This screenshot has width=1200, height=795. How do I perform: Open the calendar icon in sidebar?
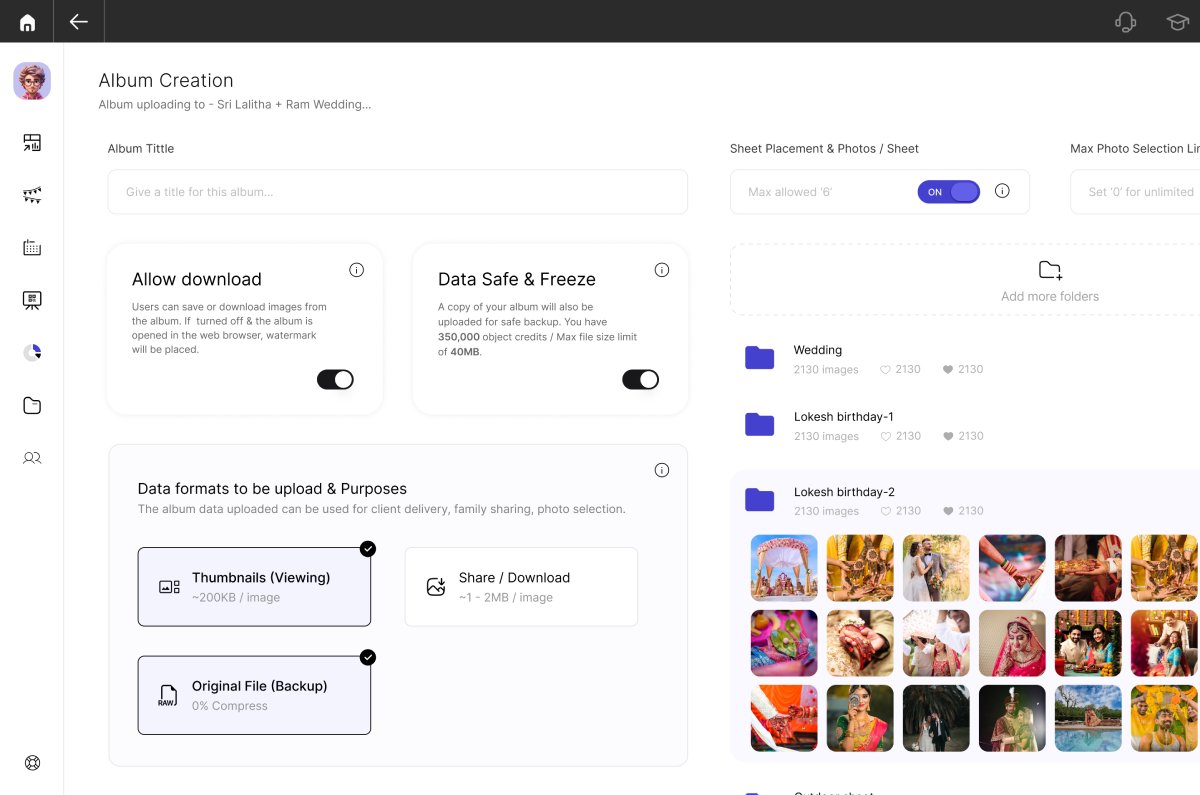coord(32,248)
